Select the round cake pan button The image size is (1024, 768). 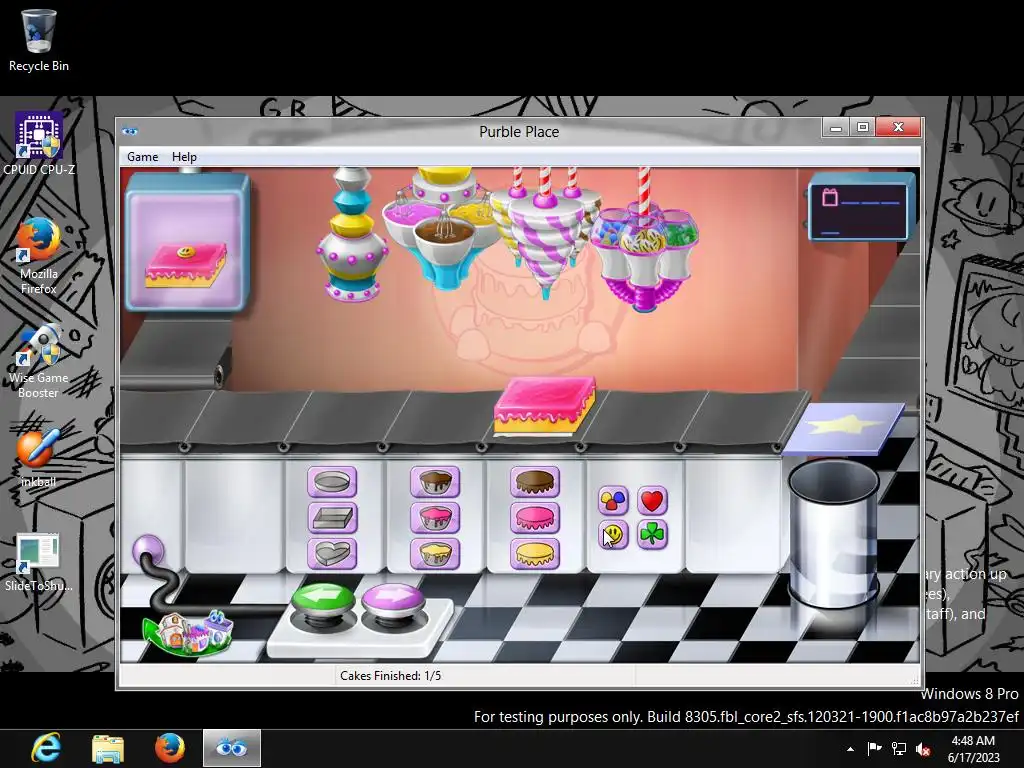[332, 482]
